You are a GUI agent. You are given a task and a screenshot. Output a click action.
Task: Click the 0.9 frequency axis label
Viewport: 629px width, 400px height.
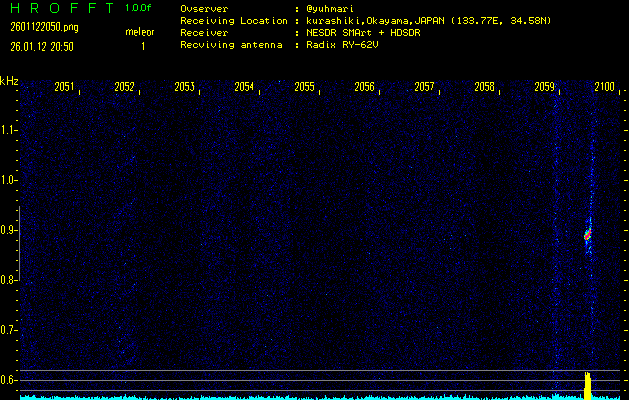pos(9,230)
